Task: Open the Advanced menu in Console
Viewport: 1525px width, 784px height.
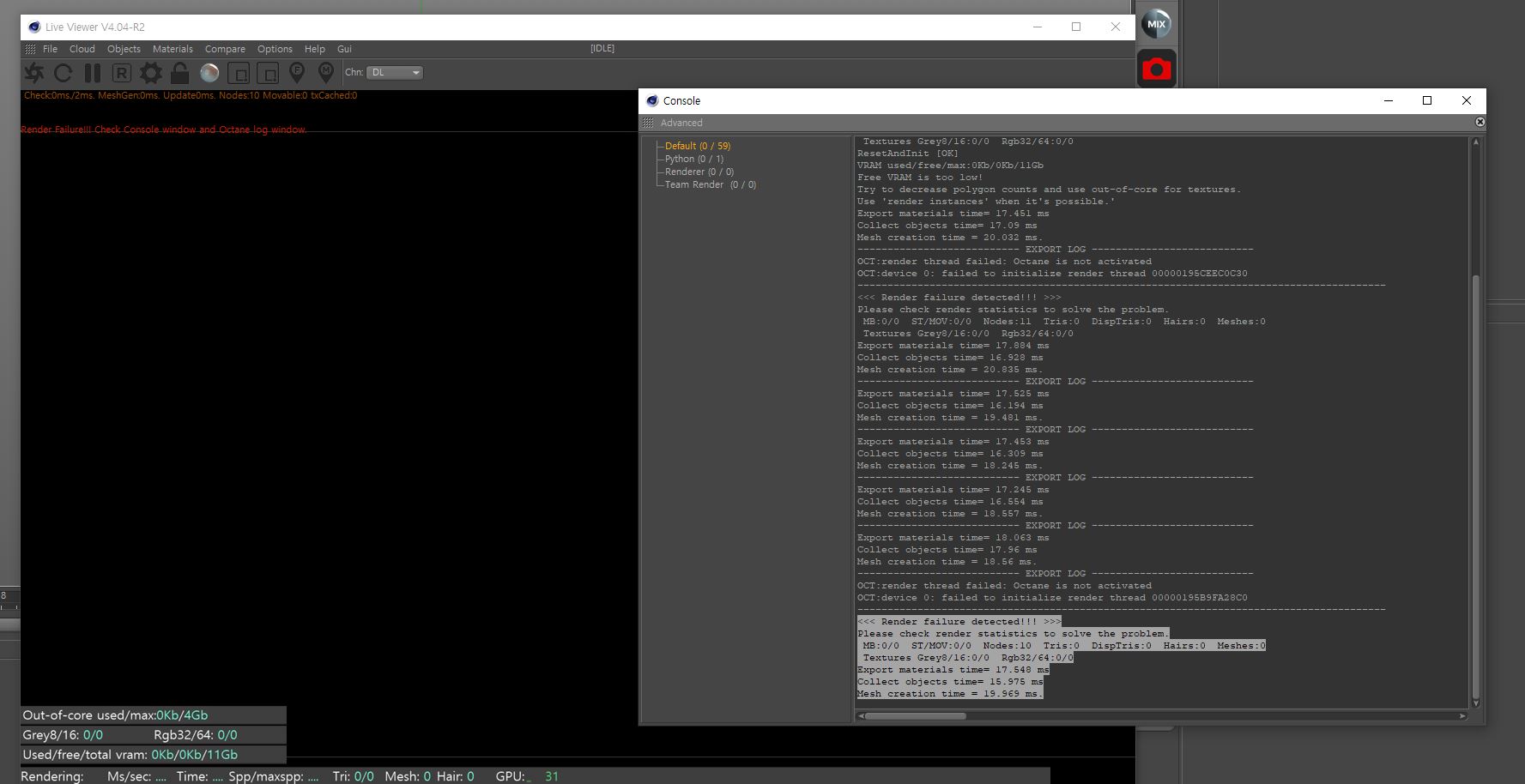Action: coord(681,123)
